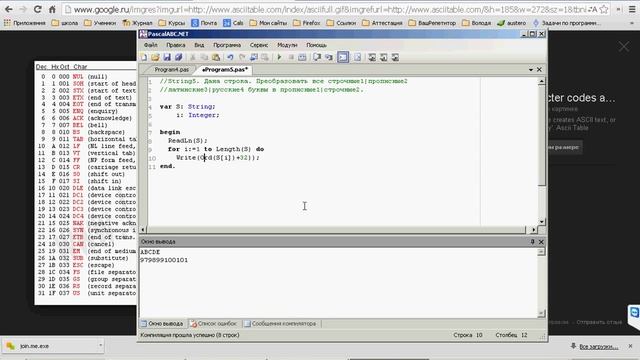Open Сообщения компилятора tab
640x360 pixels.
tap(281, 323)
